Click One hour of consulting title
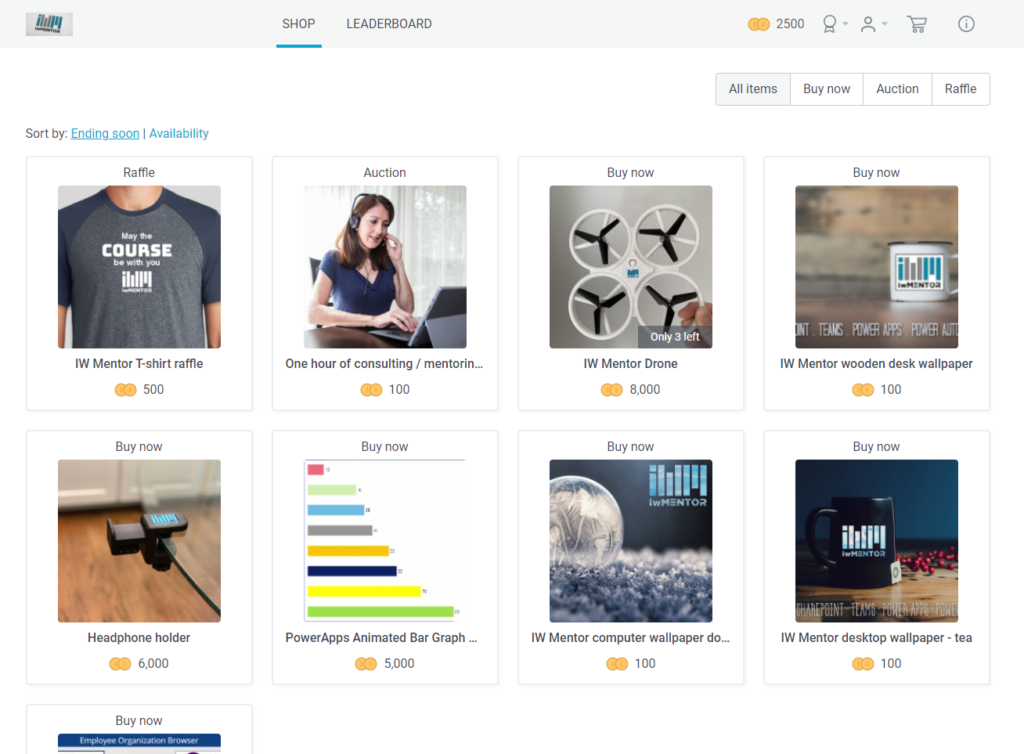Viewport: 1024px width, 754px height. tap(384, 364)
